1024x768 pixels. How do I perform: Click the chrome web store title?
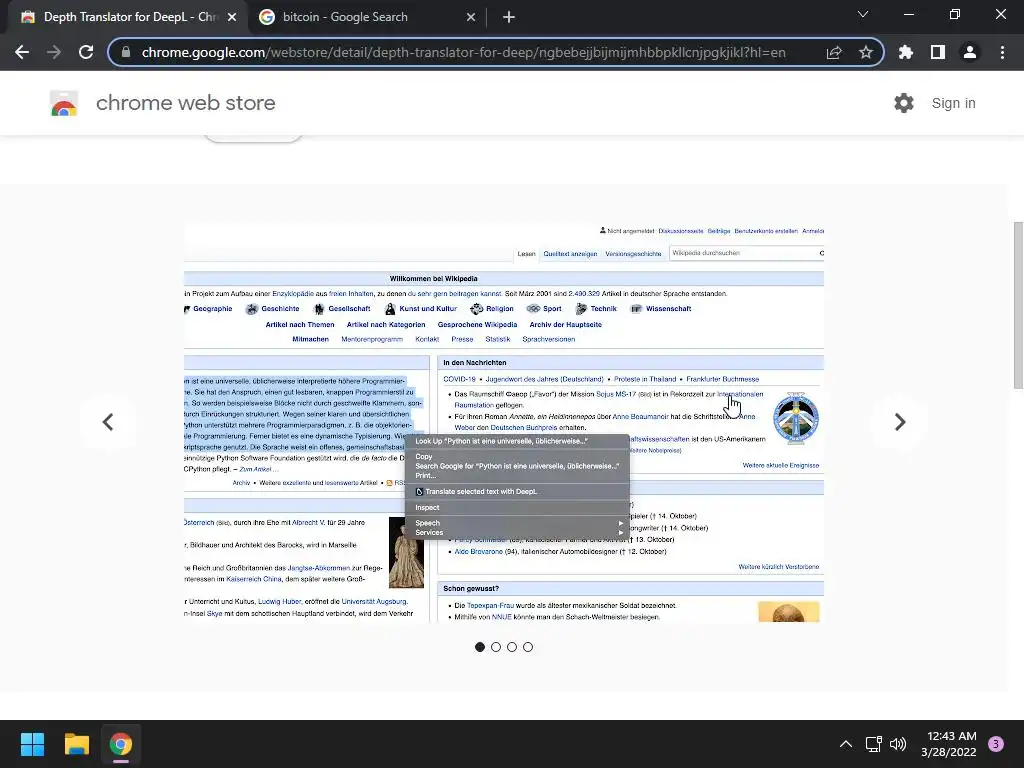tap(185, 103)
